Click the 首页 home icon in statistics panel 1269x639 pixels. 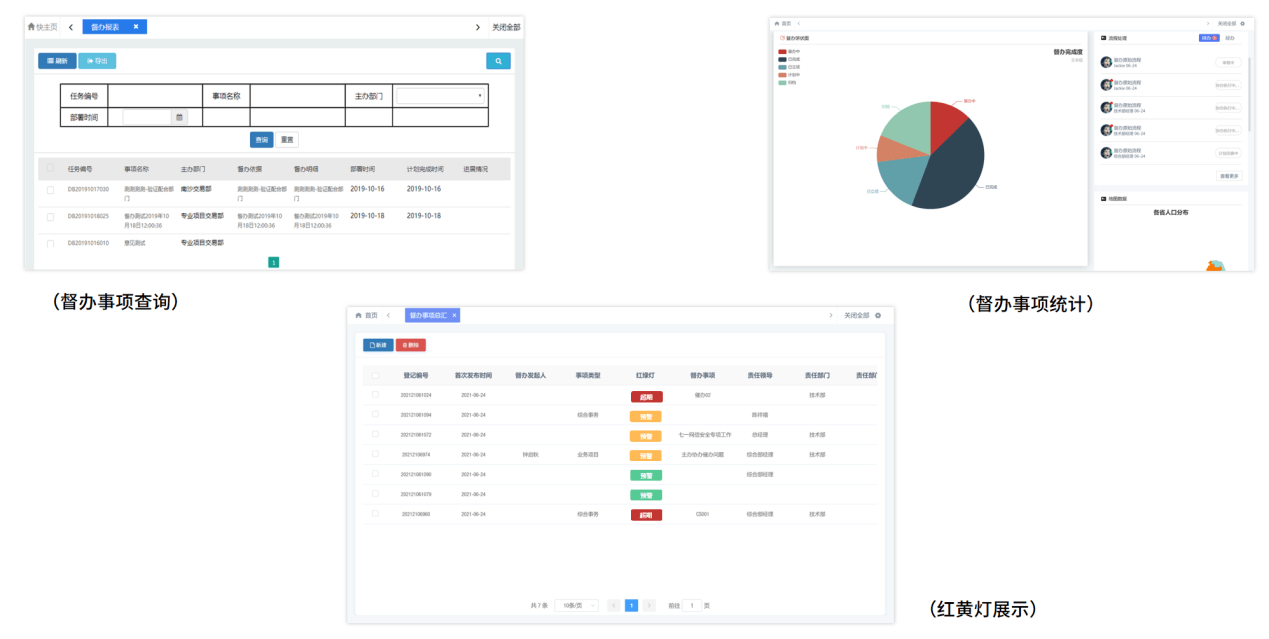[777, 23]
